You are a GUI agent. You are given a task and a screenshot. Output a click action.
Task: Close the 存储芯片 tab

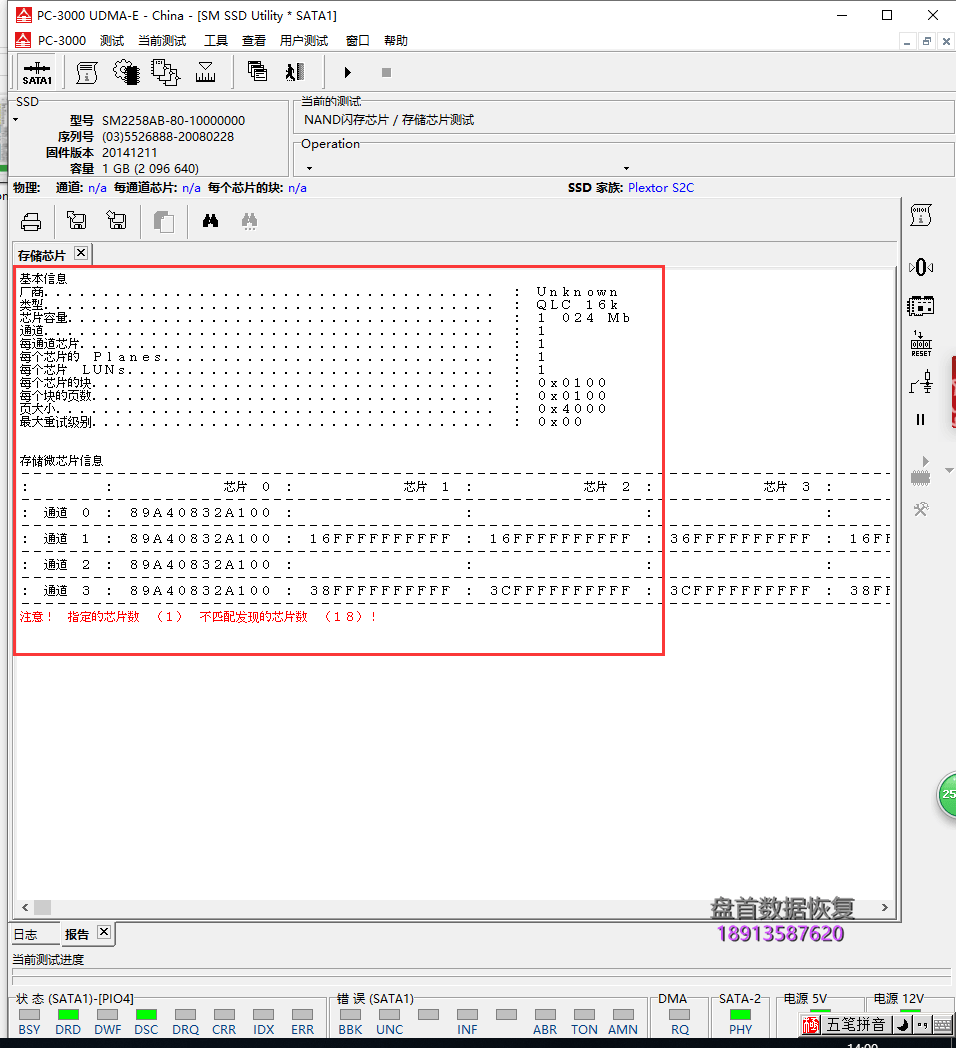click(81, 253)
